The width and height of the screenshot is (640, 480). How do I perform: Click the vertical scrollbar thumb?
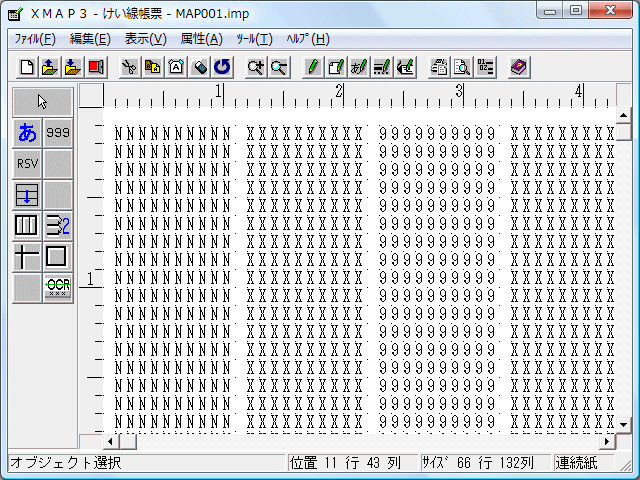pyautogui.click(x=623, y=132)
